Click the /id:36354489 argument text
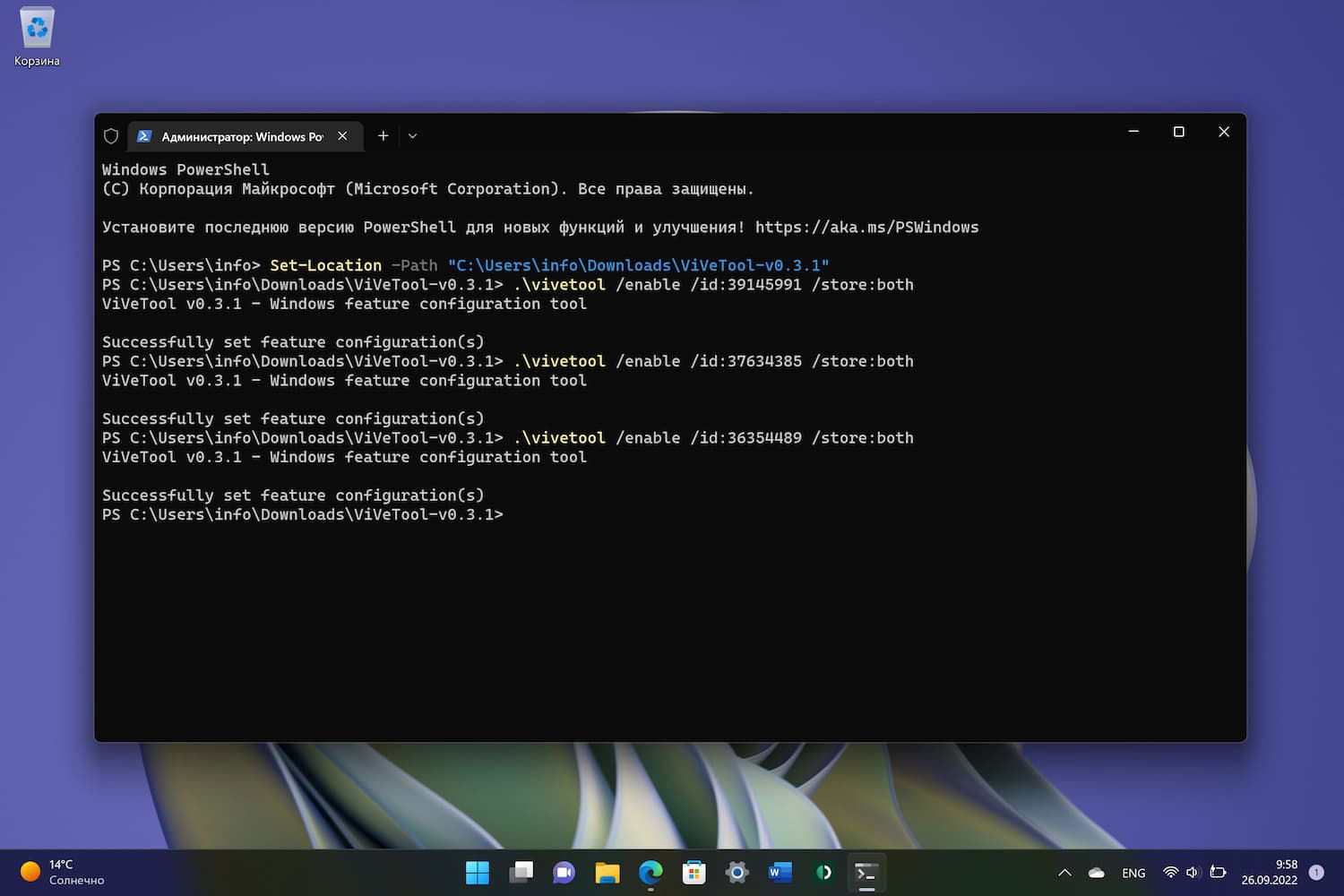This screenshot has width=1344, height=896. [x=745, y=438]
